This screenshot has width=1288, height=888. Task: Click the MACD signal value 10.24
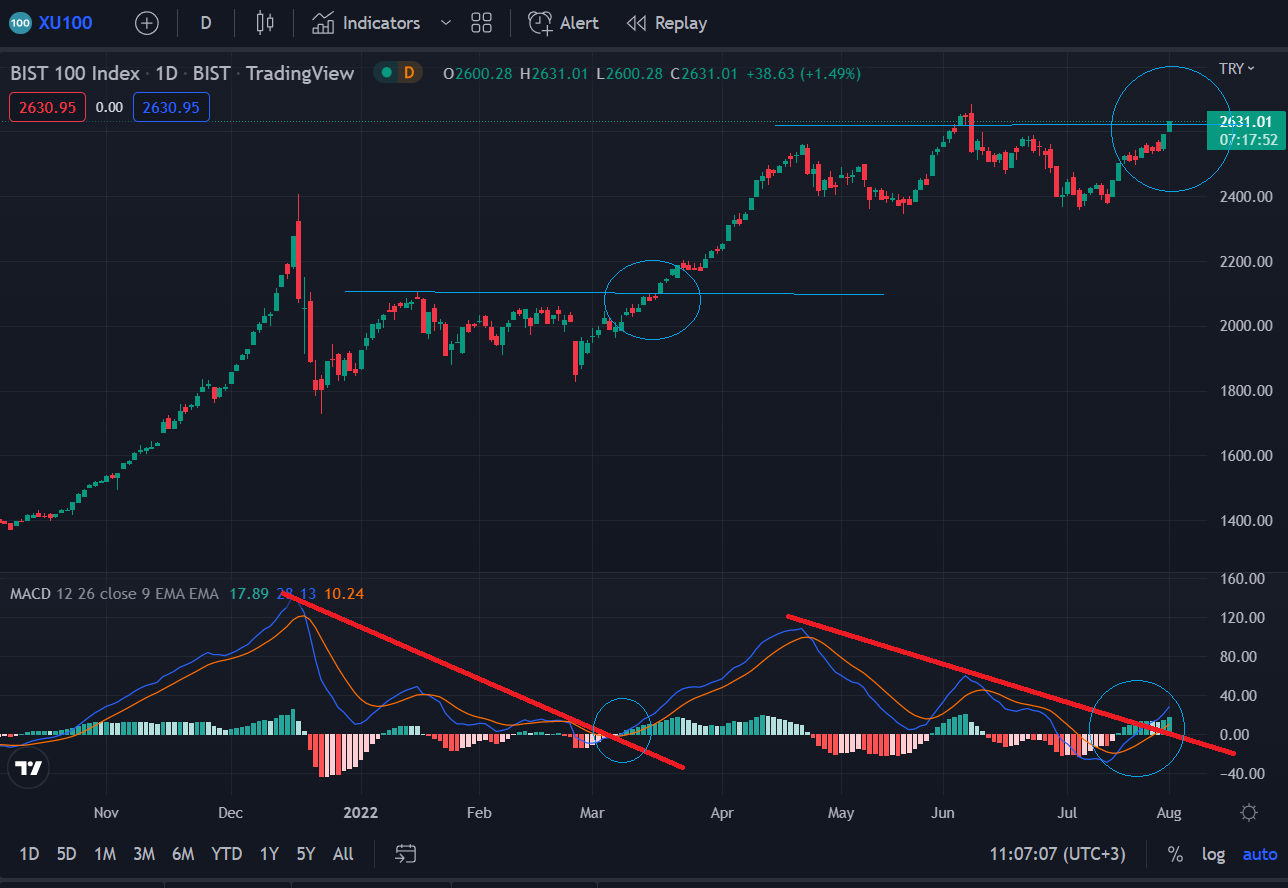[x=345, y=594]
